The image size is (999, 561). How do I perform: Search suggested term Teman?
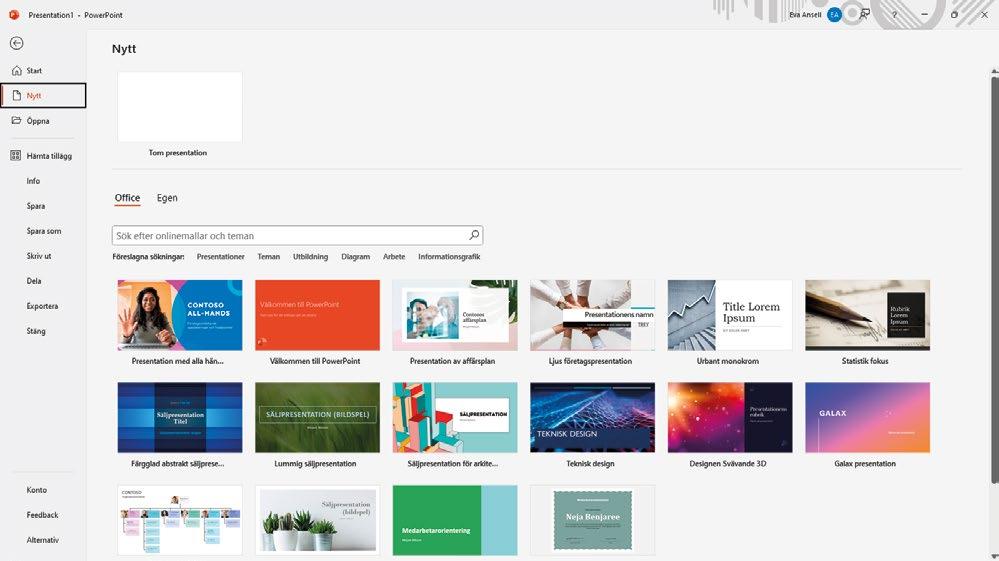click(x=269, y=257)
